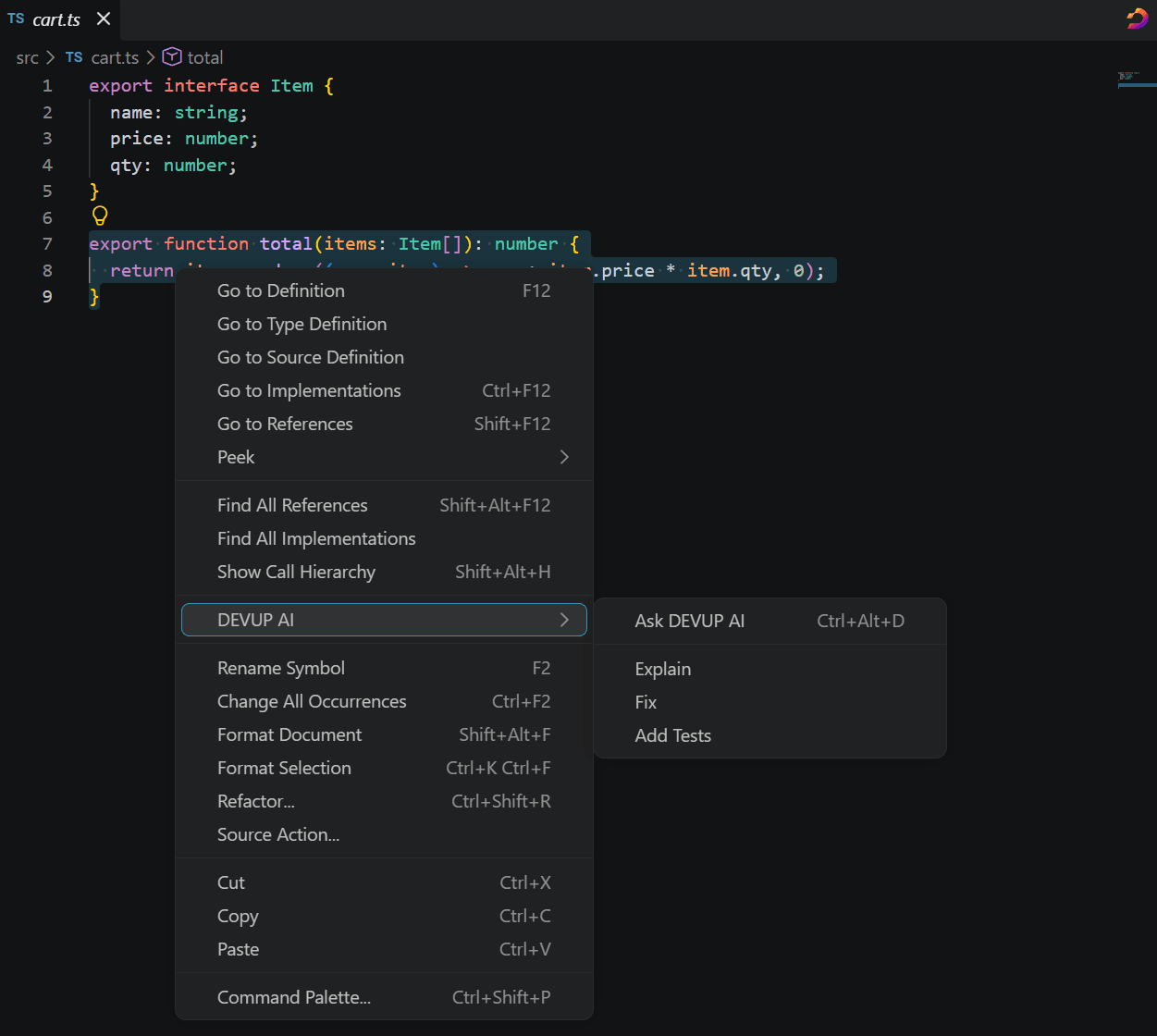The width and height of the screenshot is (1157, 1036).
Task: Click the editor minimap
Action: 1136,80
